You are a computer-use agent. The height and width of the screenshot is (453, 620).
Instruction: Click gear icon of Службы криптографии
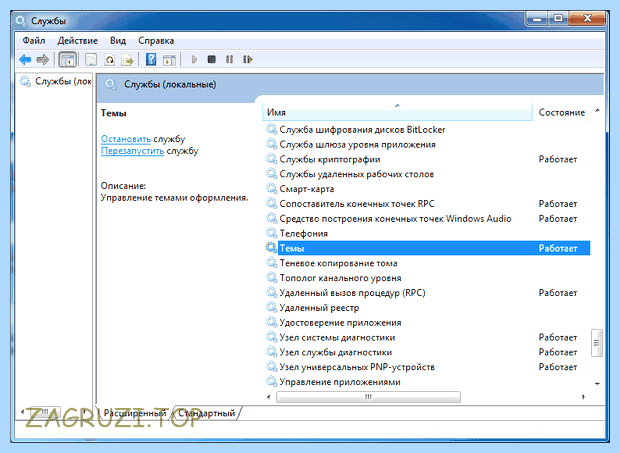click(x=271, y=159)
